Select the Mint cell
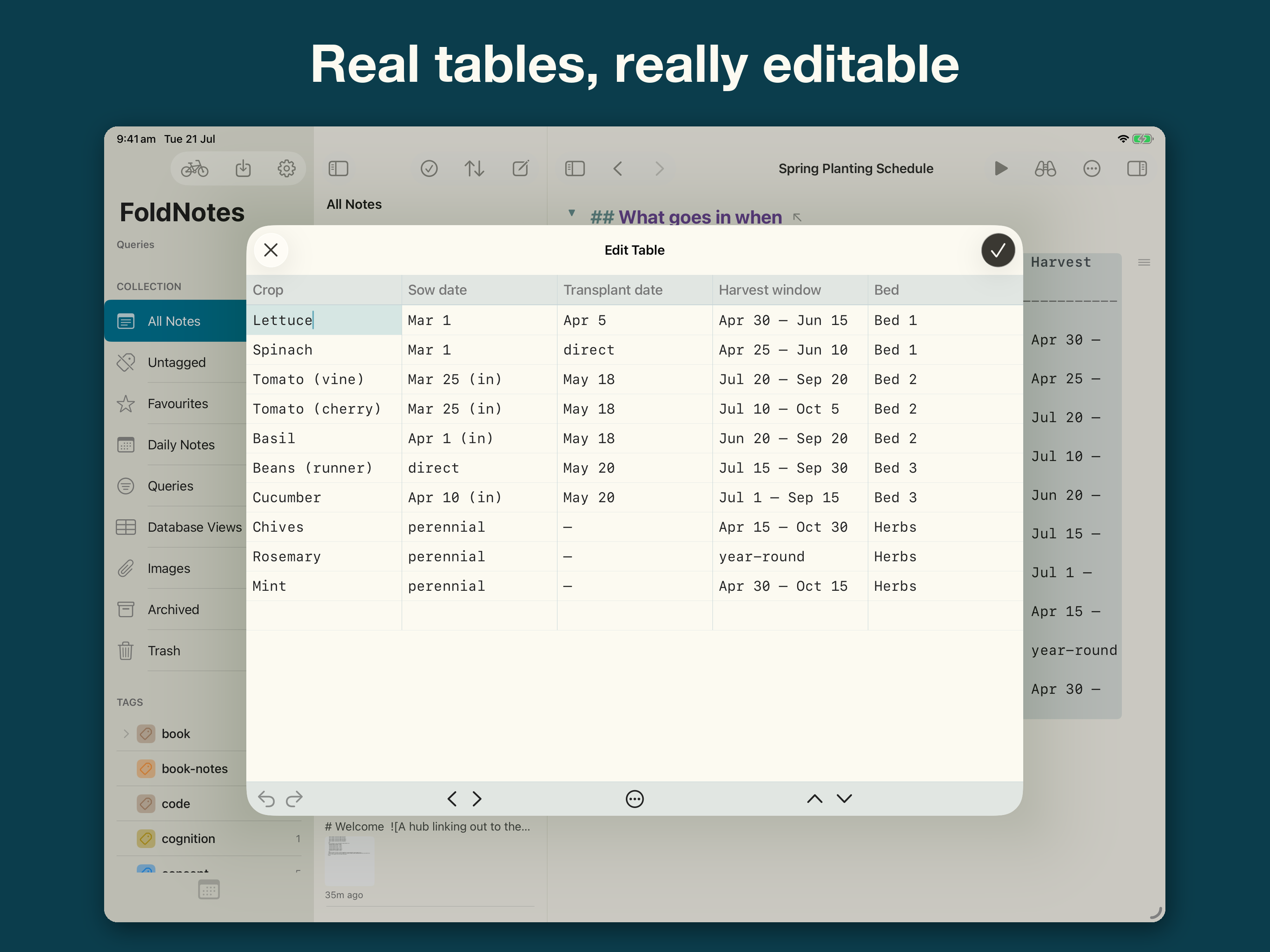The image size is (1270, 952). click(324, 586)
